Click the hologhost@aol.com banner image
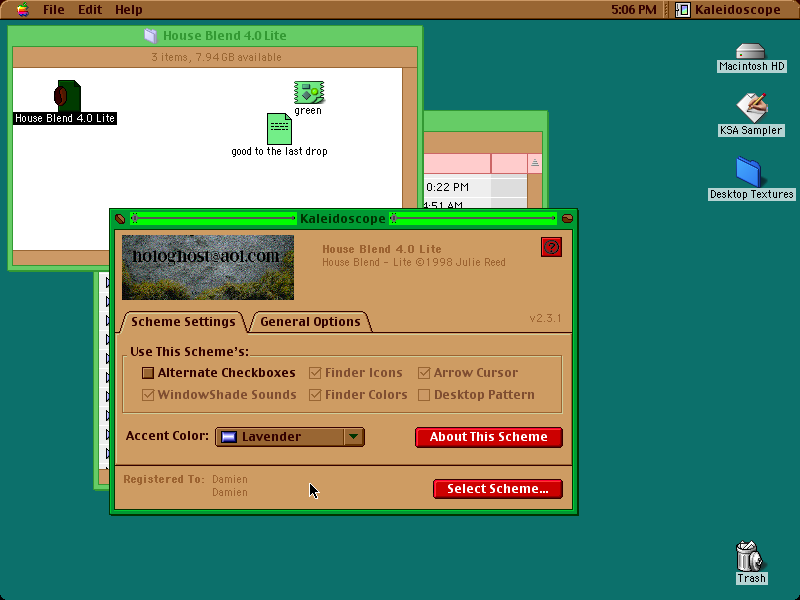Image resolution: width=800 pixels, height=600 pixels. point(208,267)
